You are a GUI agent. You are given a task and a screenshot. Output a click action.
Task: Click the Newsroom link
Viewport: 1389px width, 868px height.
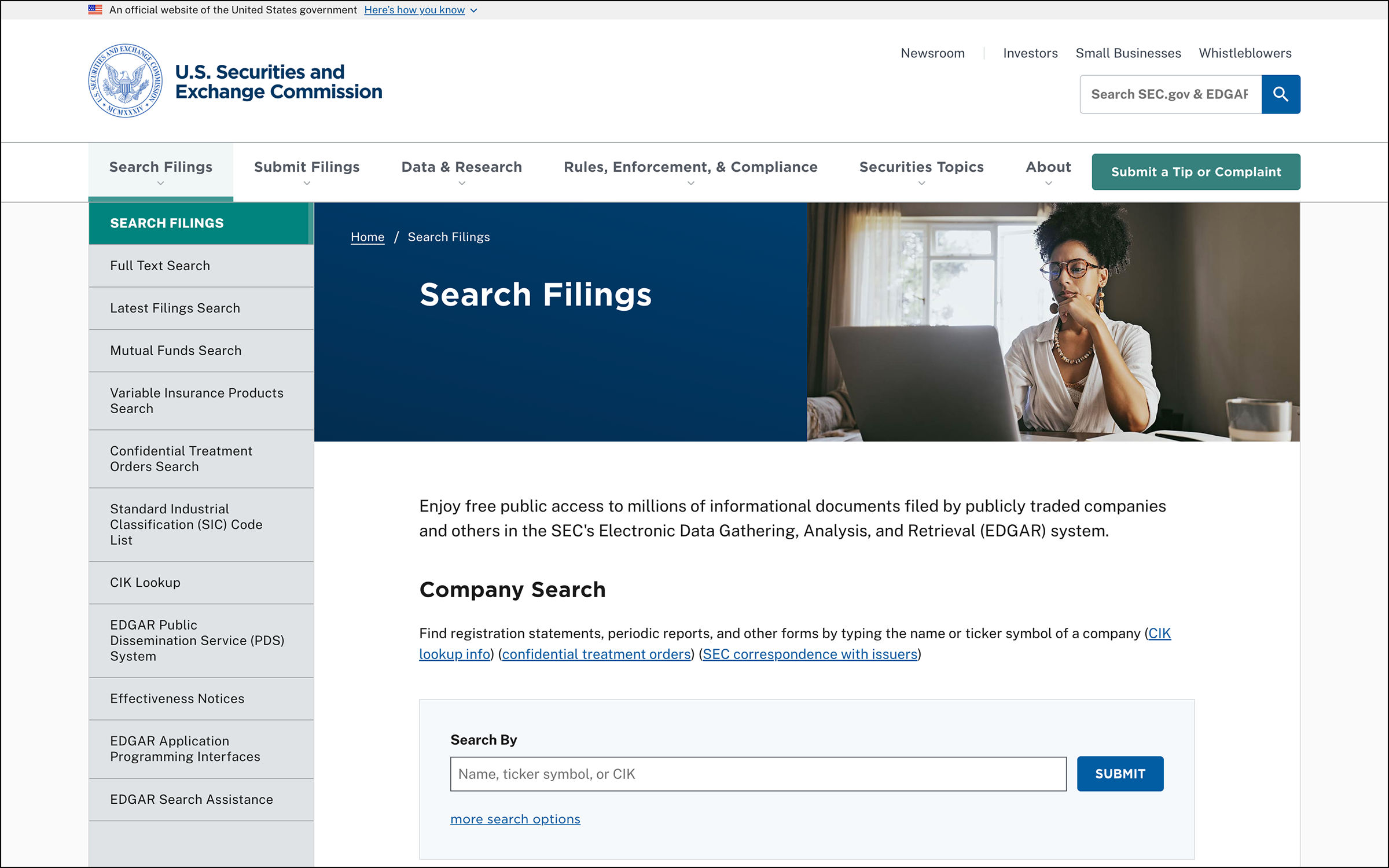point(932,53)
